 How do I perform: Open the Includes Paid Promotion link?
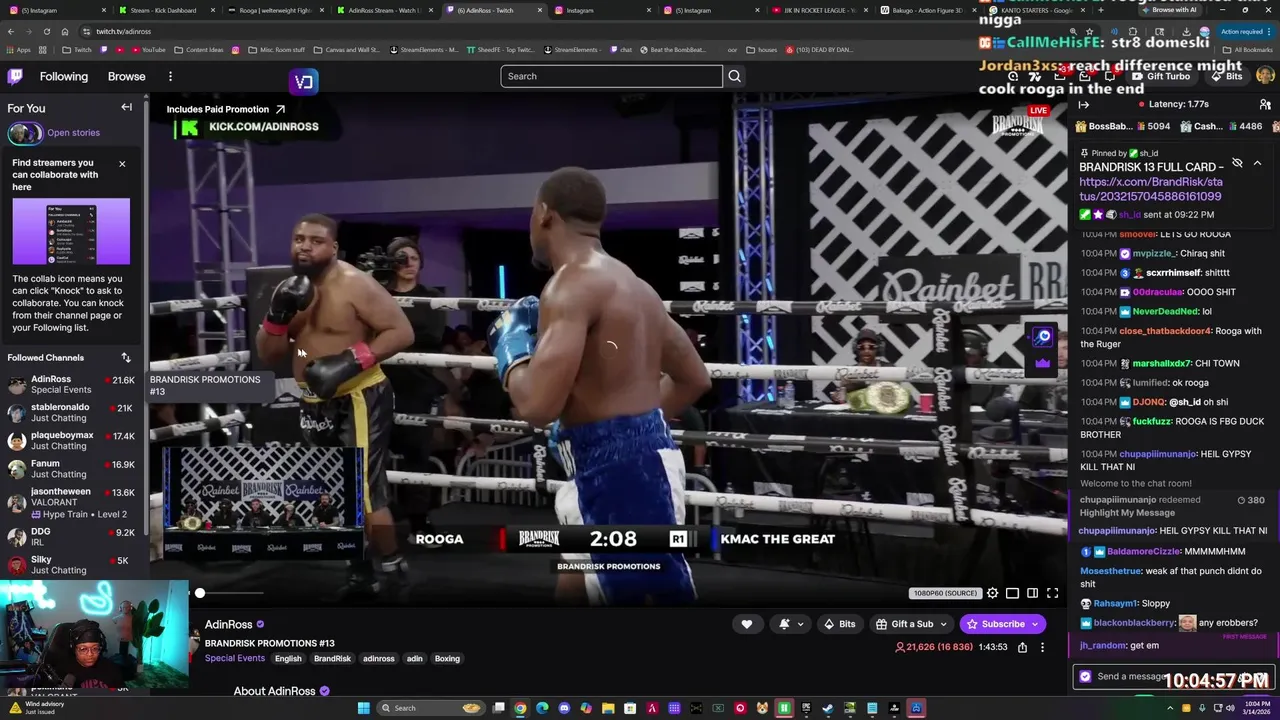(x=226, y=109)
